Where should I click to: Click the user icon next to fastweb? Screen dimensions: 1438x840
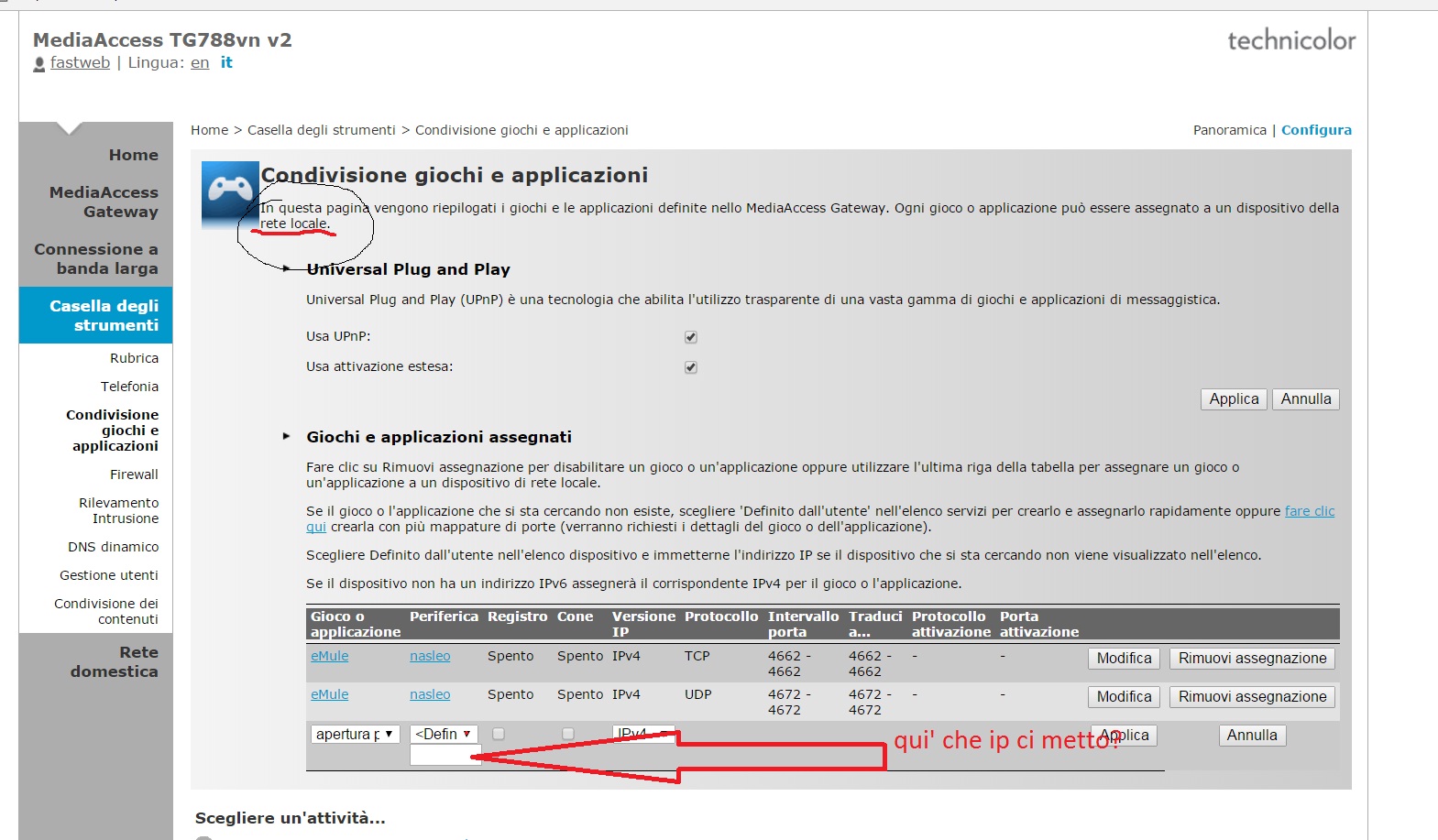(39, 64)
